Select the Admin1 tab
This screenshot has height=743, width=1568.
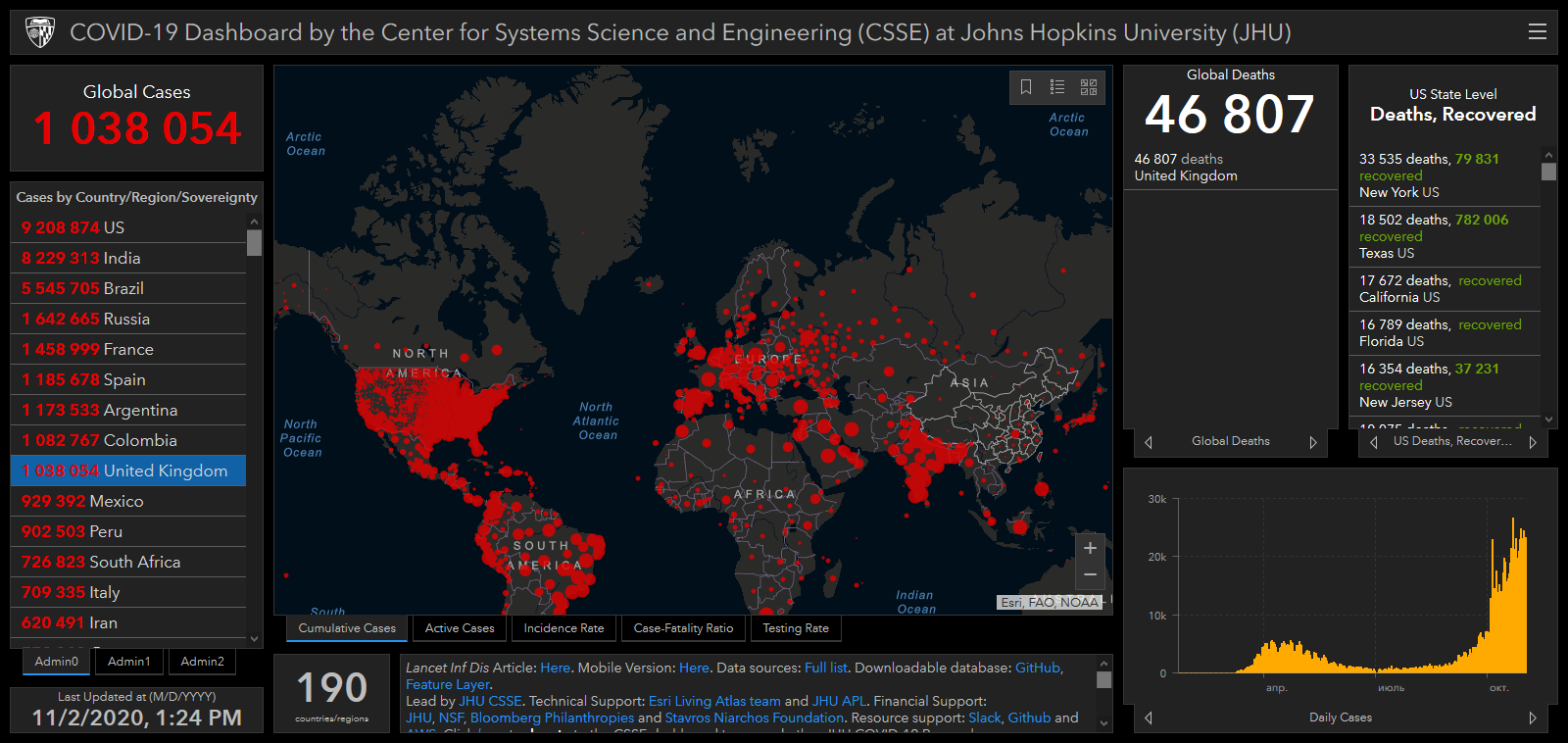click(x=129, y=662)
